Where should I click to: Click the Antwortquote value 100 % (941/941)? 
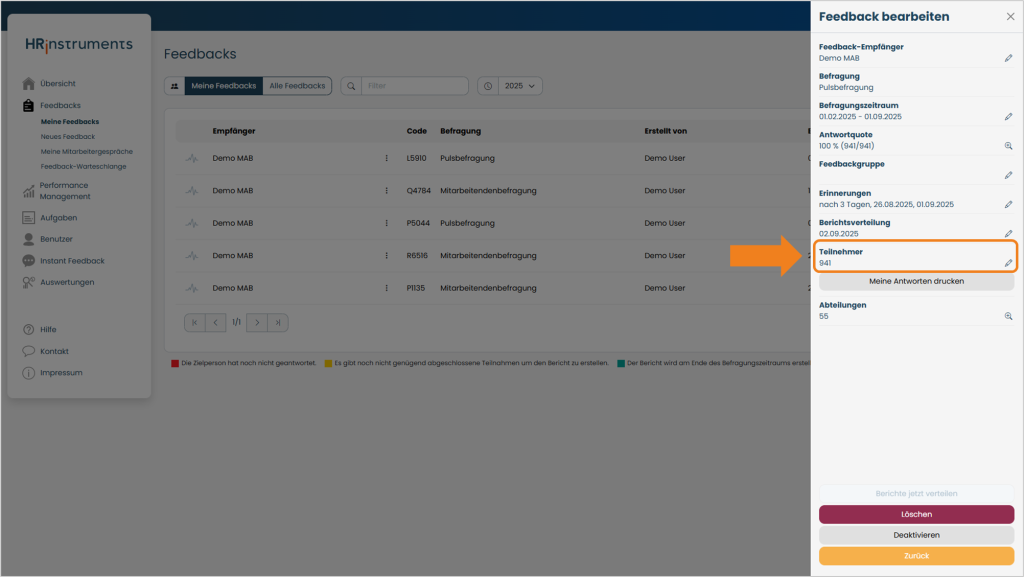tap(846, 146)
